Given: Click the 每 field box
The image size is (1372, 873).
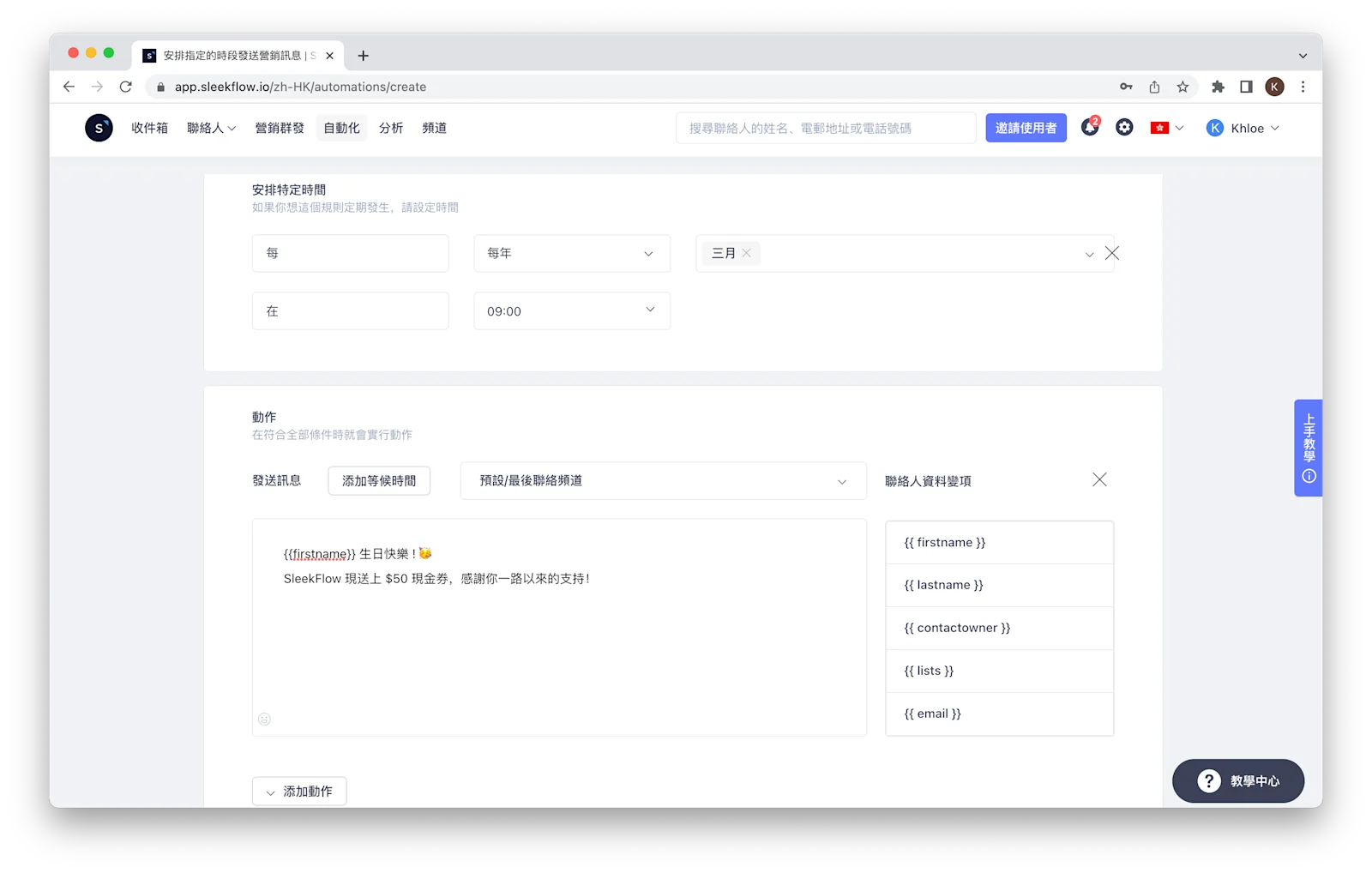Looking at the screenshot, I should 350,253.
